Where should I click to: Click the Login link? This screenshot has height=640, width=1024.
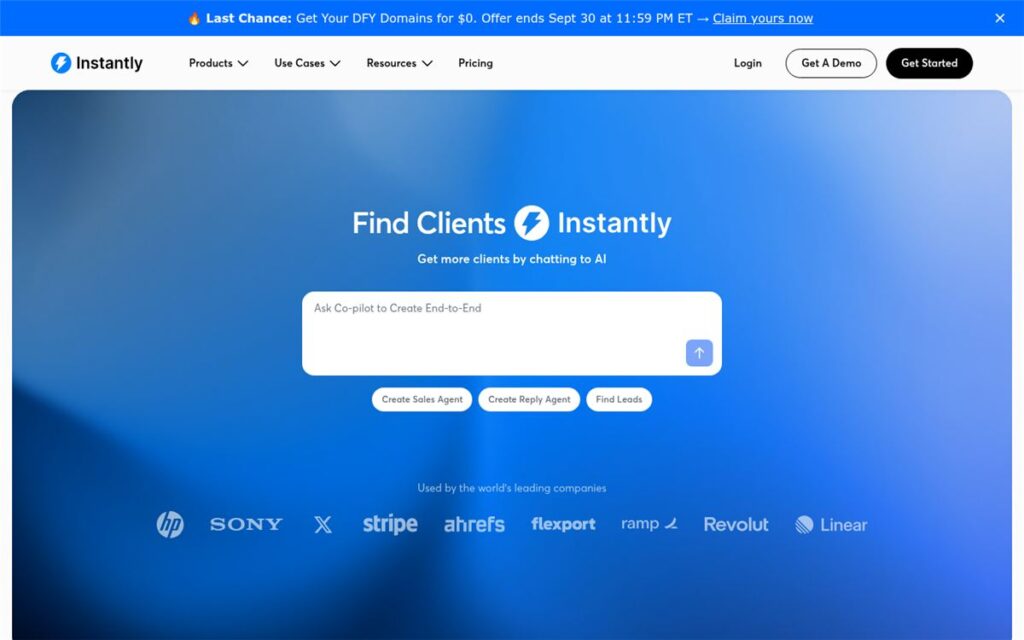[748, 63]
